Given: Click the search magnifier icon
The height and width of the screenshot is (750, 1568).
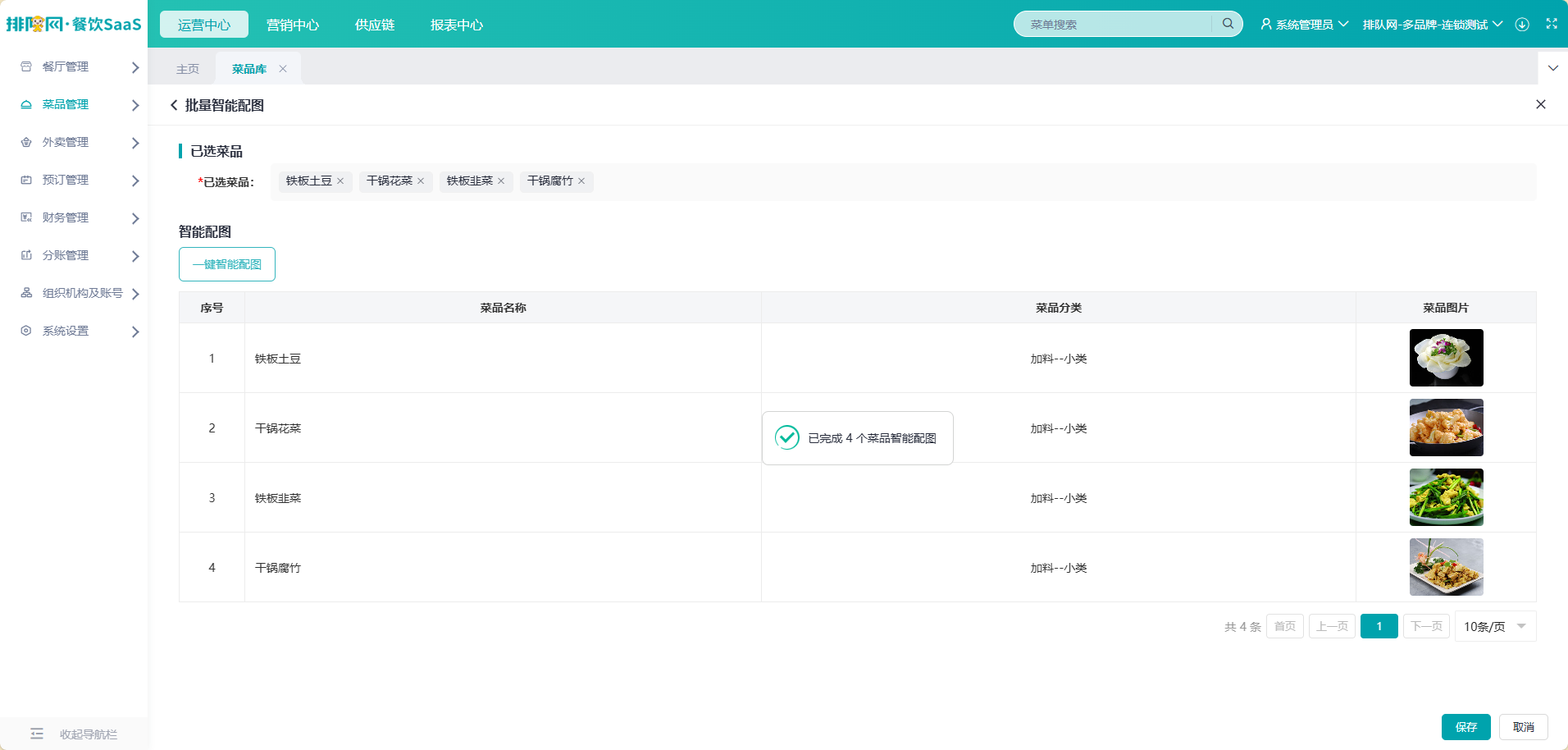Looking at the screenshot, I should tap(1228, 24).
